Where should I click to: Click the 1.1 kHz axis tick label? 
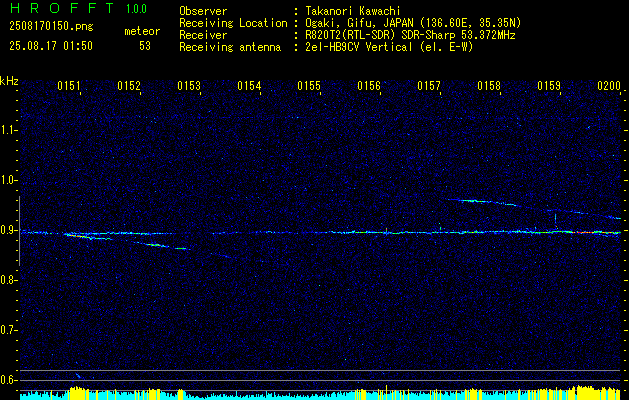click(x=8, y=130)
